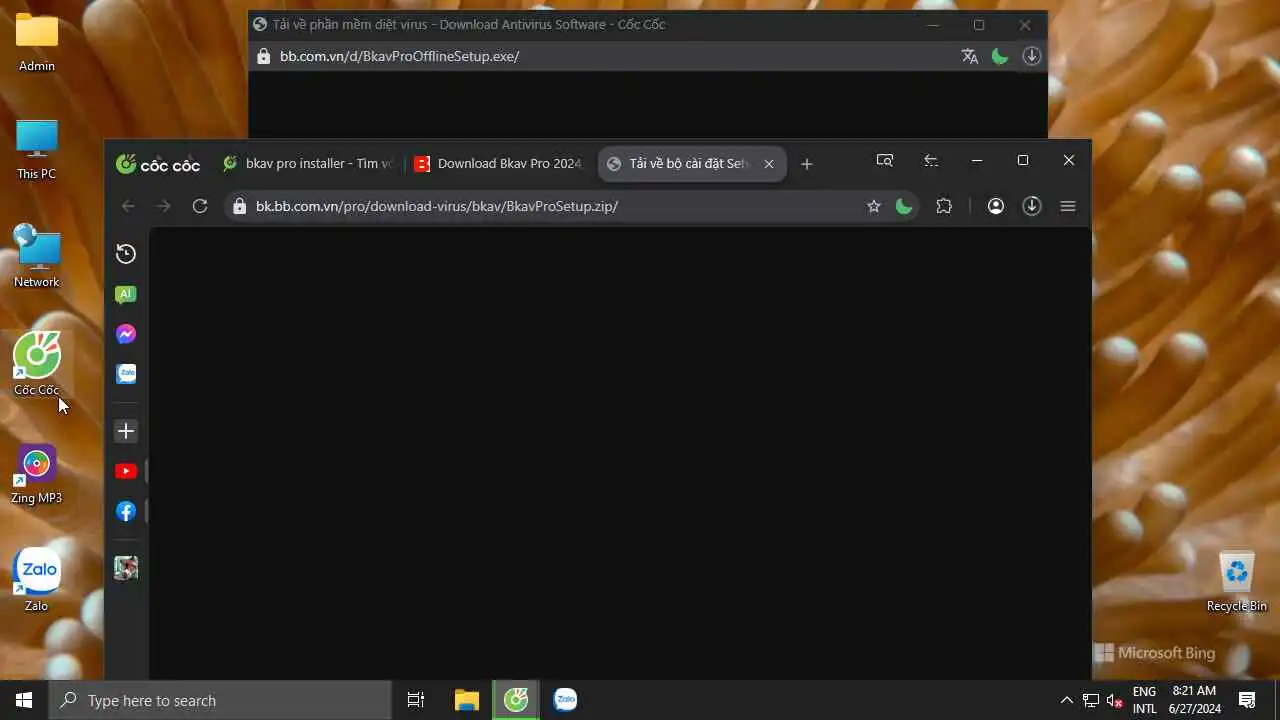1280x720 pixels.
Task: Click the picture thumbnail at sidebar bottom
Action: (126, 568)
